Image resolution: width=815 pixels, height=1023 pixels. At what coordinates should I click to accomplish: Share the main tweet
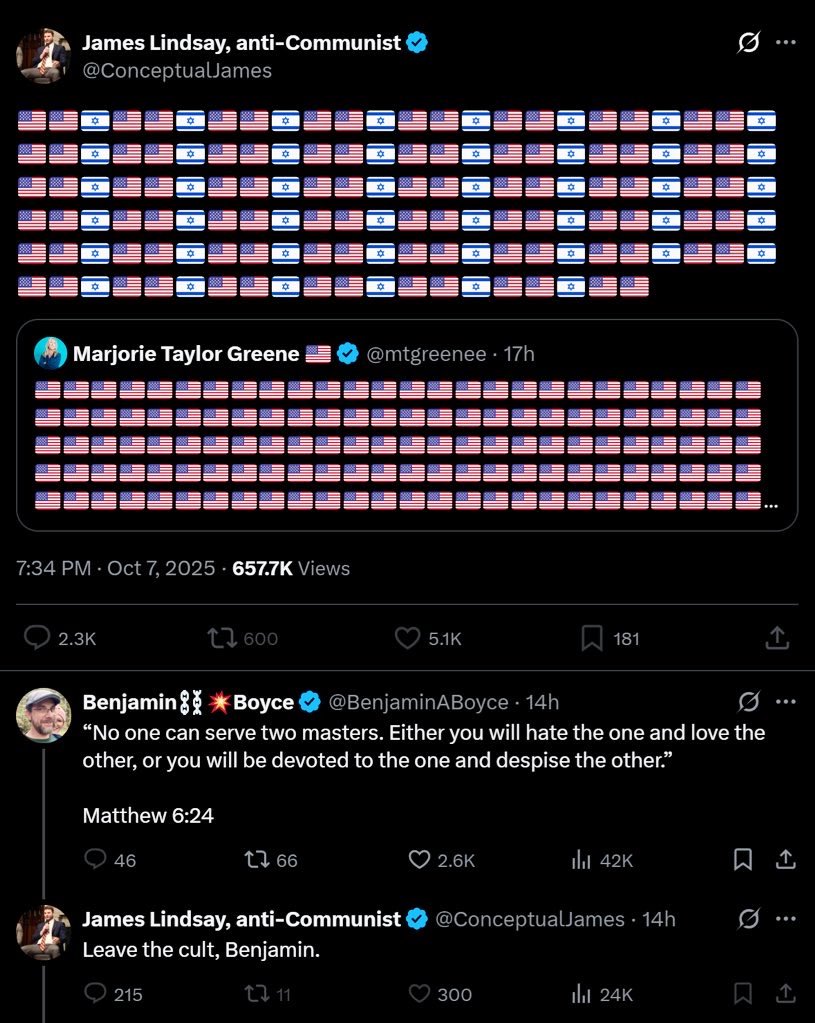tap(777, 638)
